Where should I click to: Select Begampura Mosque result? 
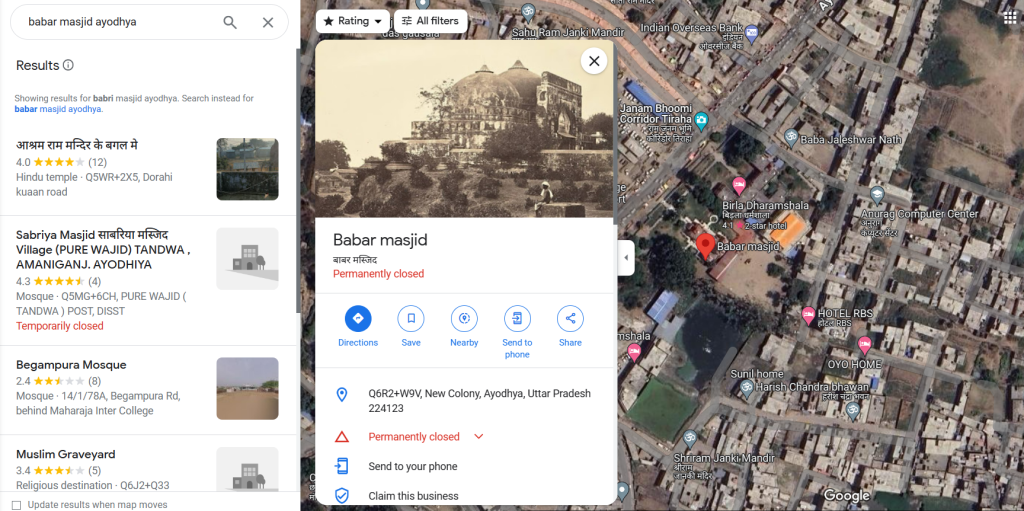[71, 365]
